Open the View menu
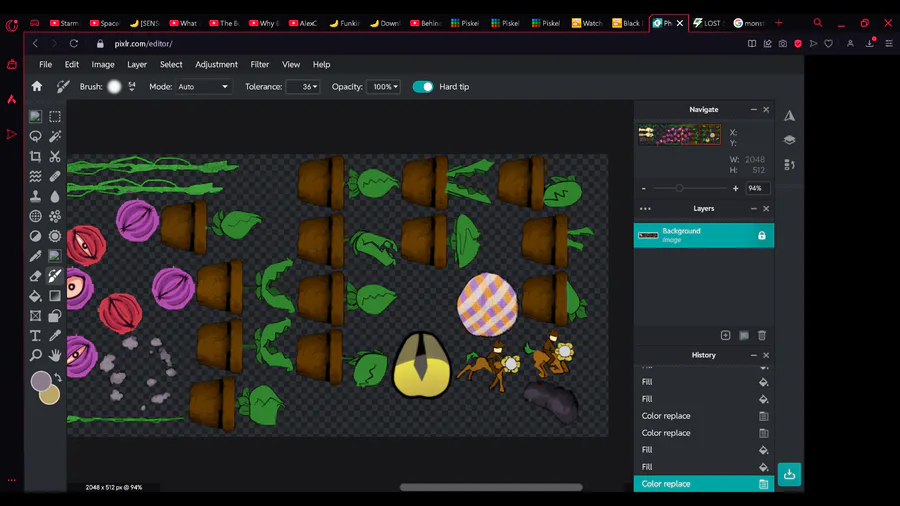The height and width of the screenshot is (506, 900). pos(291,64)
